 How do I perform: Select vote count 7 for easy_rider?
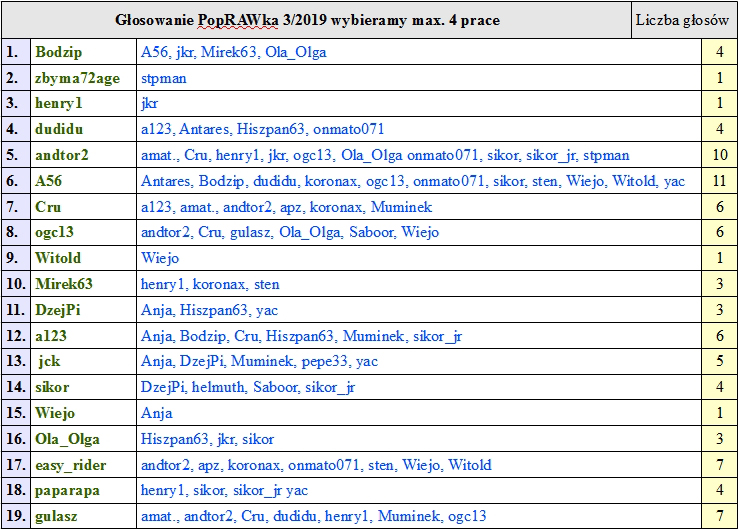(x=719, y=465)
